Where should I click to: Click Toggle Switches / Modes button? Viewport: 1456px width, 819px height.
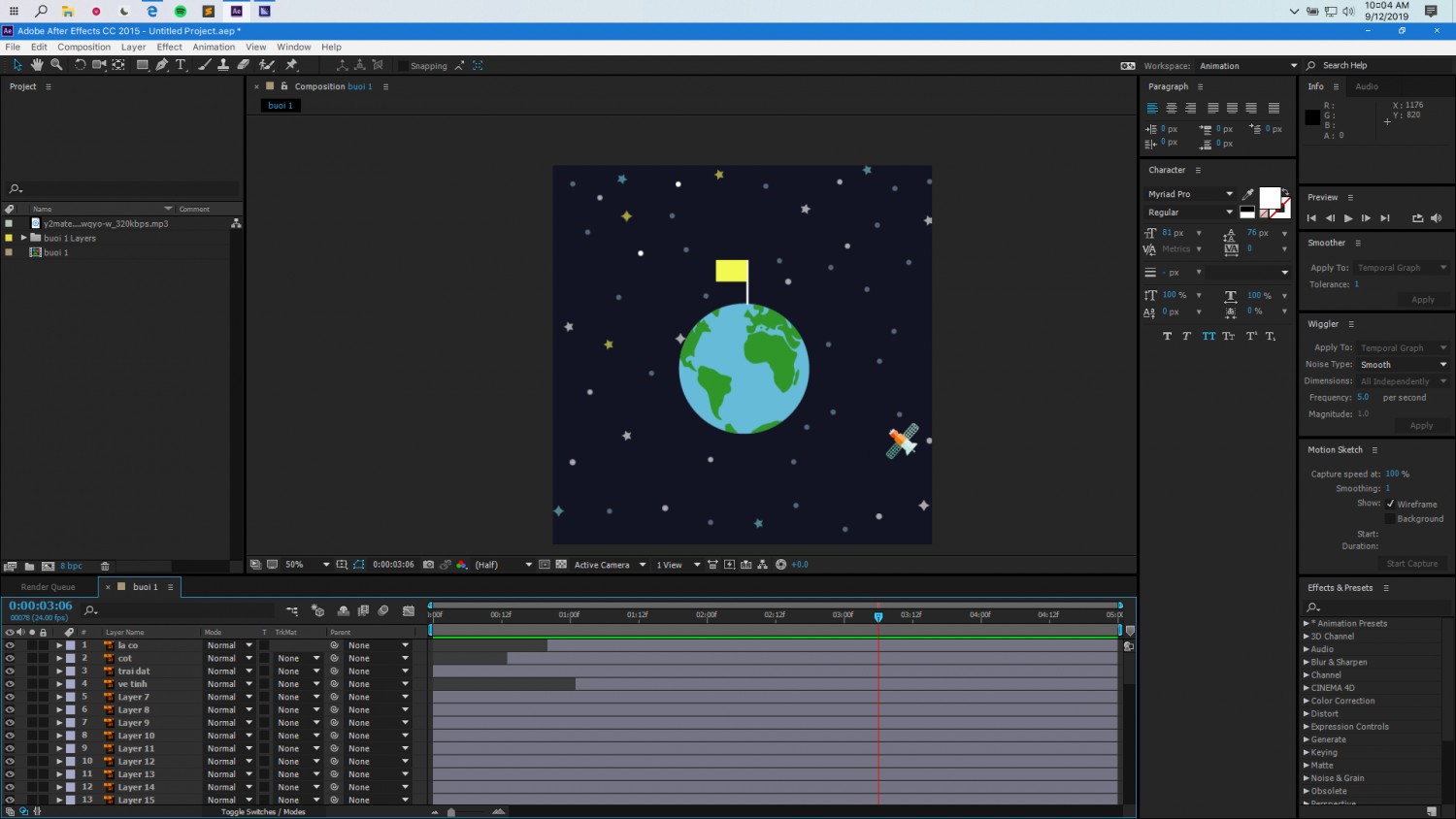click(263, 812)
